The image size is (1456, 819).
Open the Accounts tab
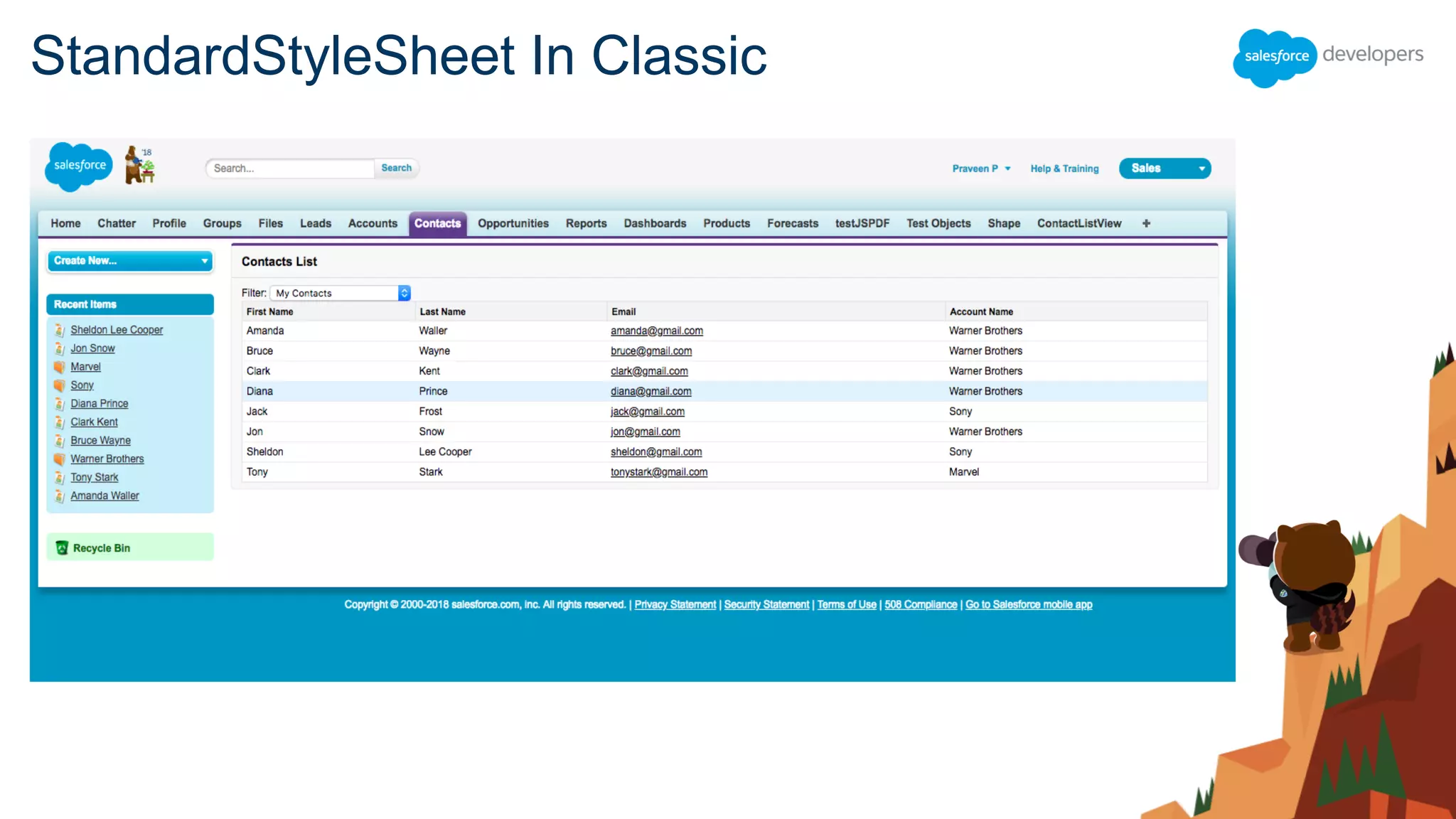coord(373,223)
